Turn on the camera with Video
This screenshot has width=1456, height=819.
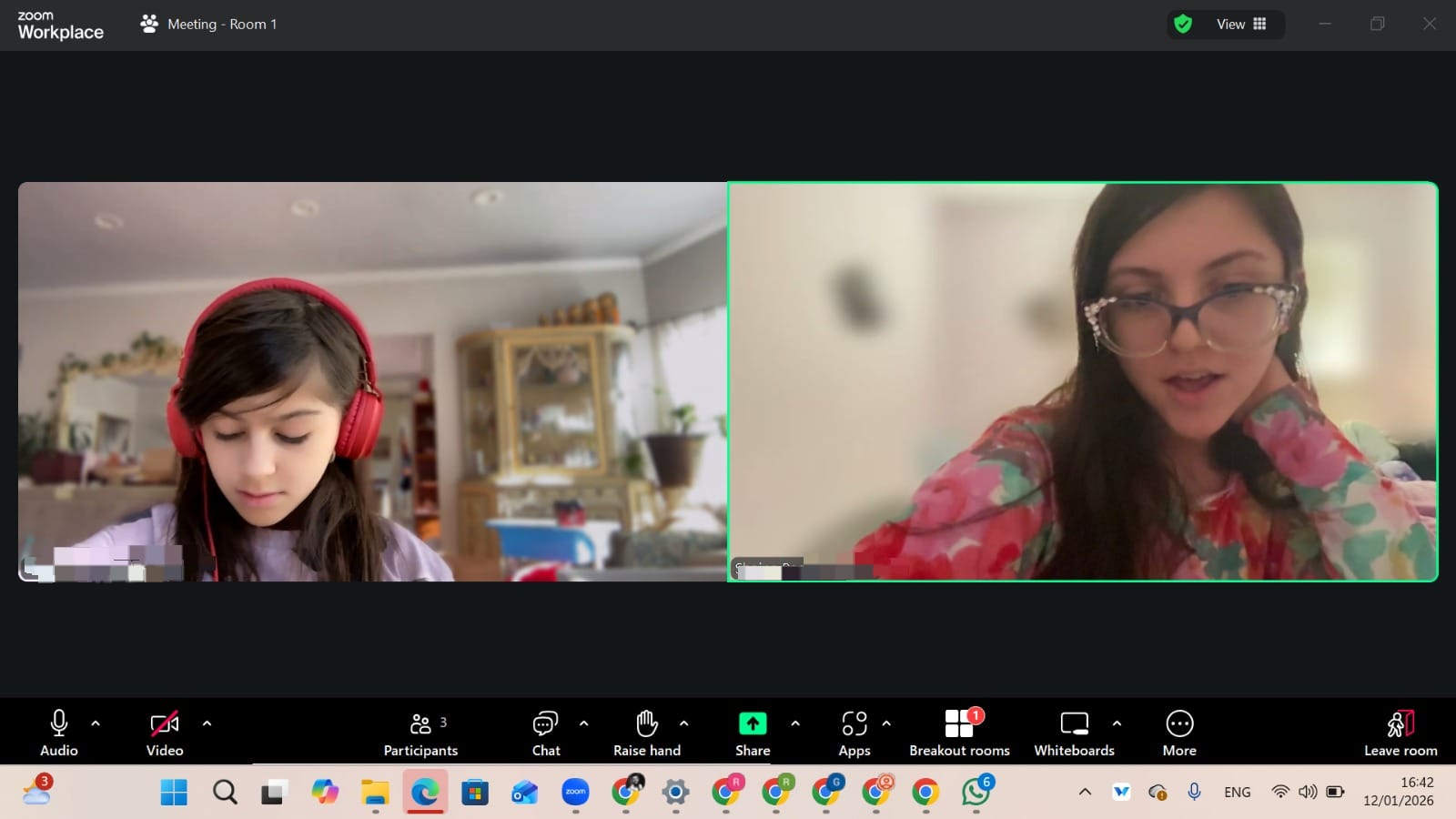[164, 733]
